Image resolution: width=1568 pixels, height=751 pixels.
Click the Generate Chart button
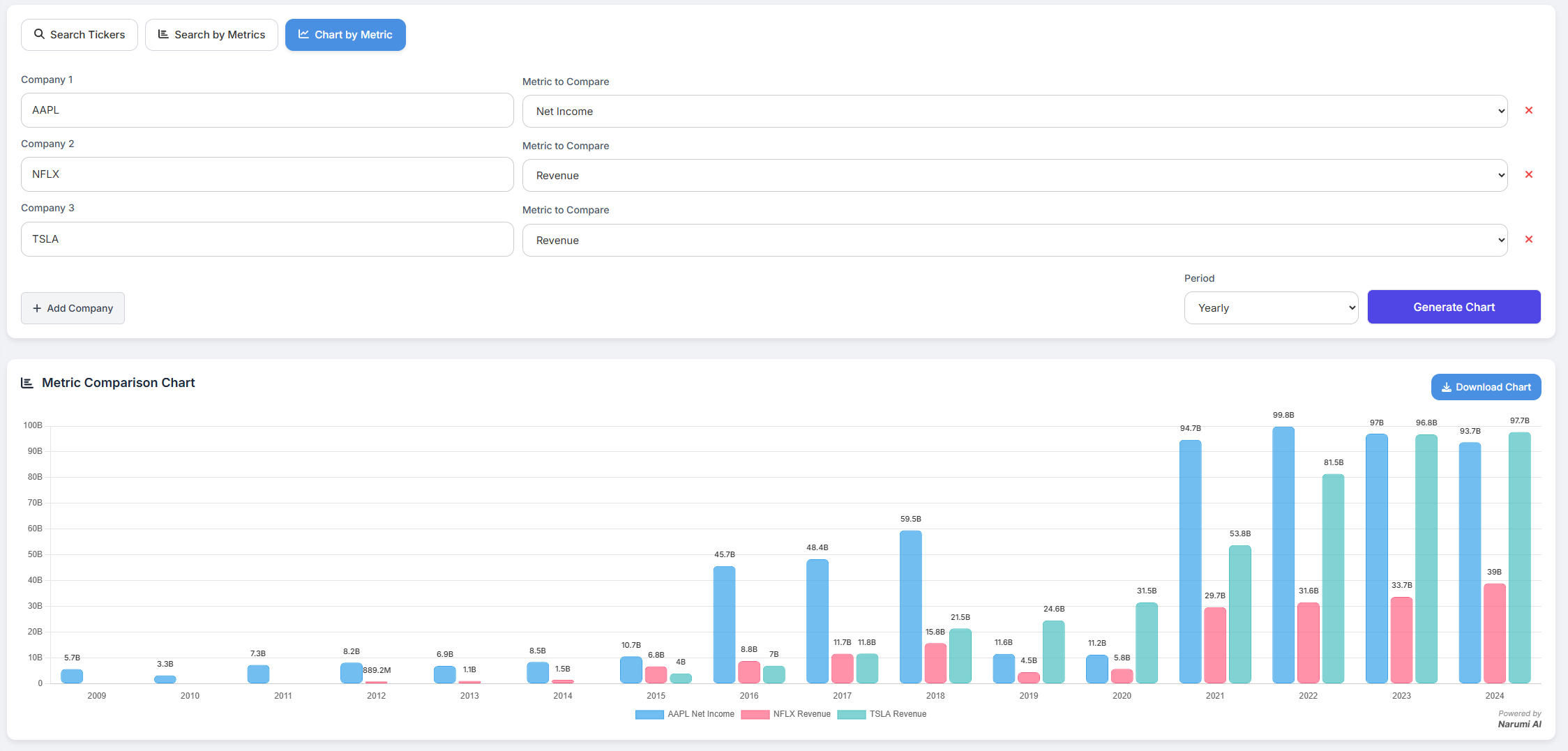click(x=1454, y=307)
